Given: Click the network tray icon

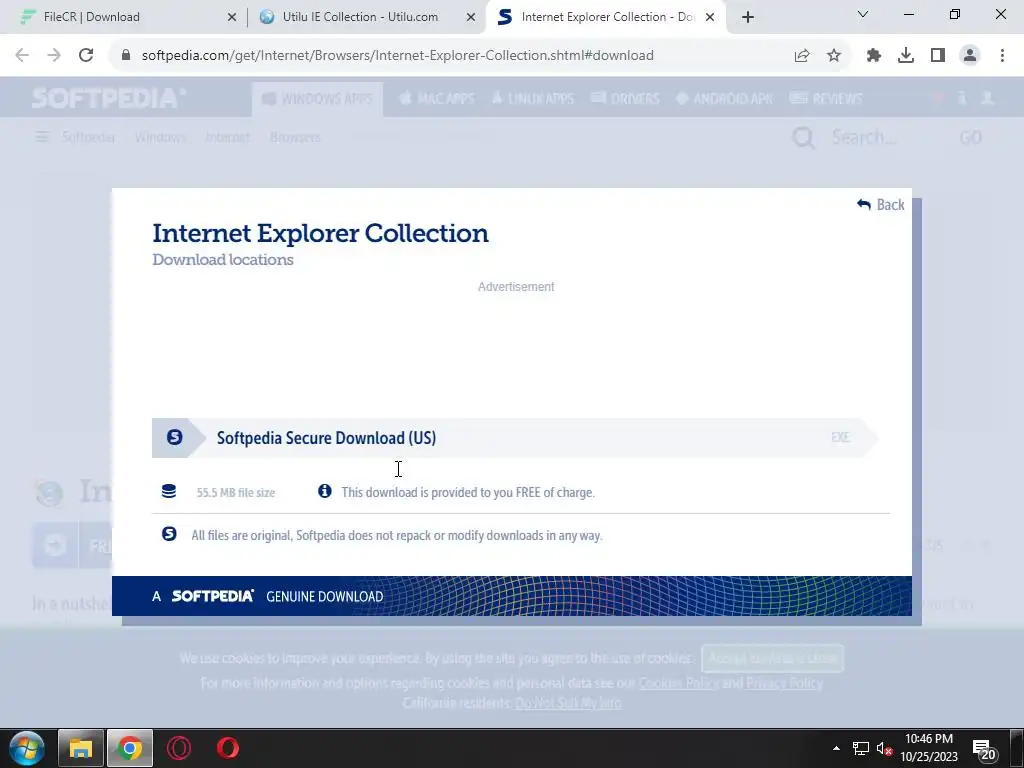Looking at the screenshot, I should coord(861,748).
